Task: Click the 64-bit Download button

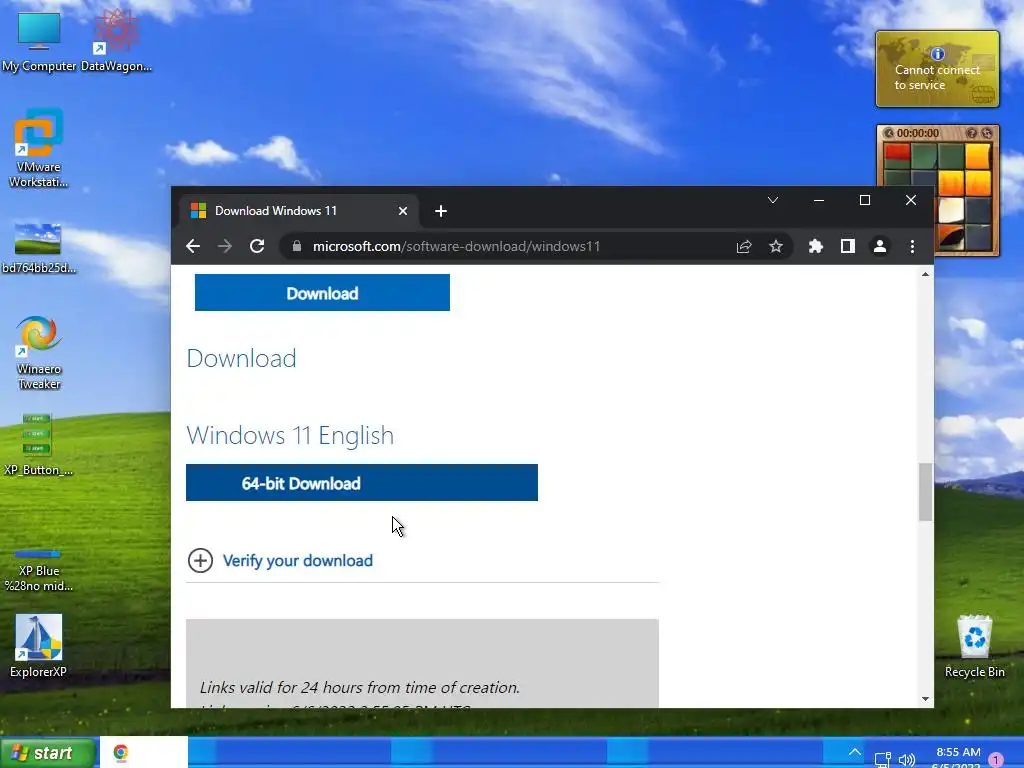Action: (x=362, y=483)
